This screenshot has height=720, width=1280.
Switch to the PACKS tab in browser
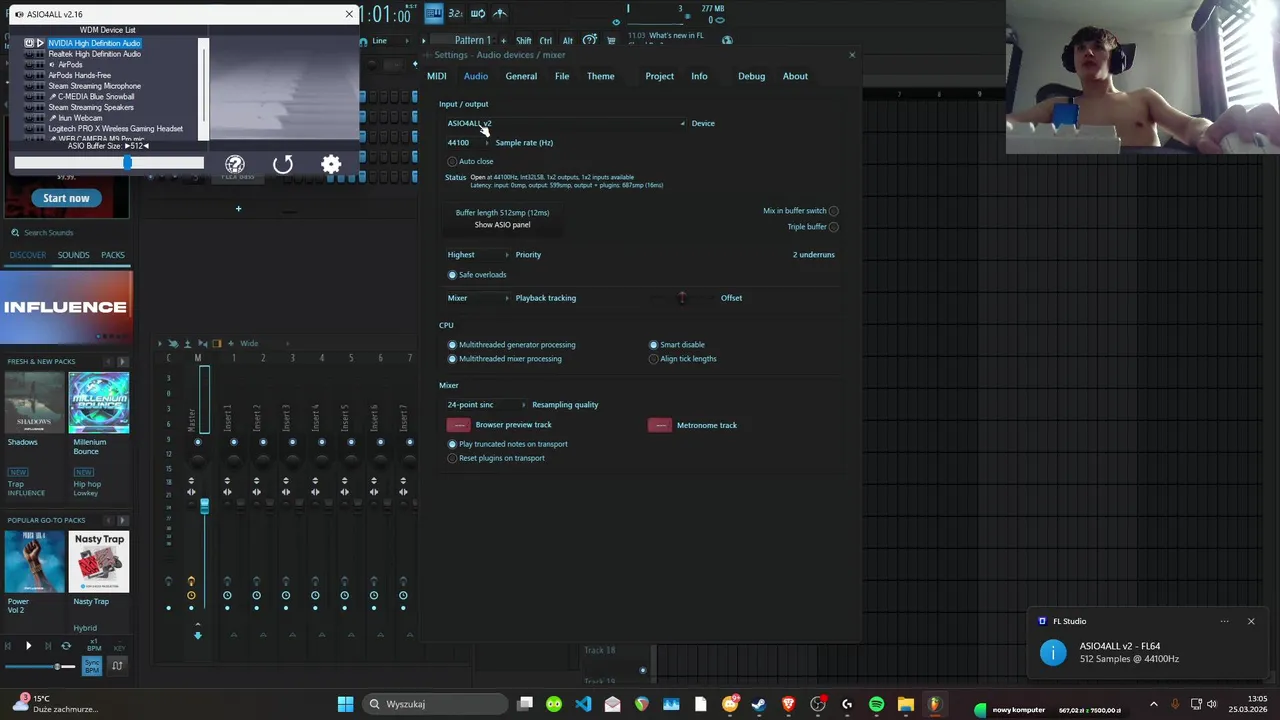[113, 255]
